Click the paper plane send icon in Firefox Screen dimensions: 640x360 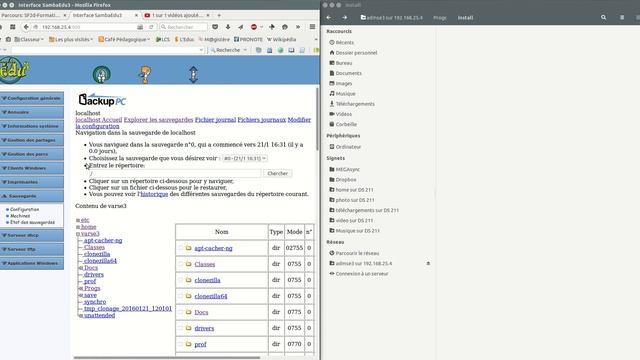(x=240, y=27)
